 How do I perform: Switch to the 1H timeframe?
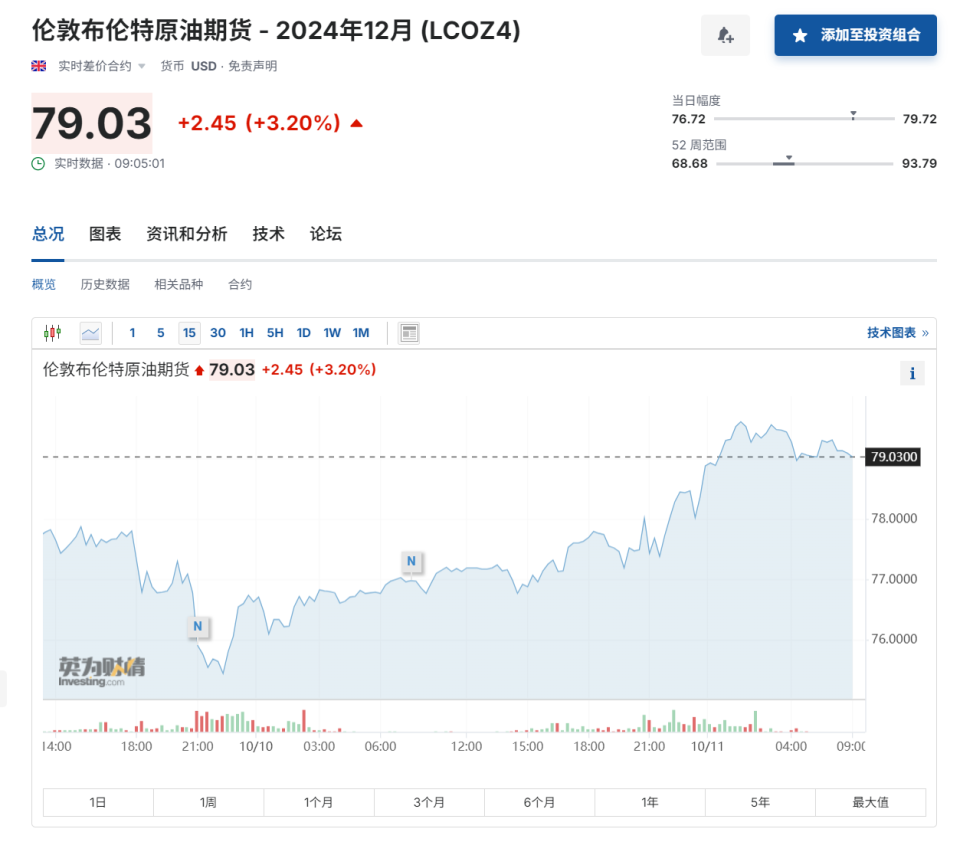tap(246, 332)
